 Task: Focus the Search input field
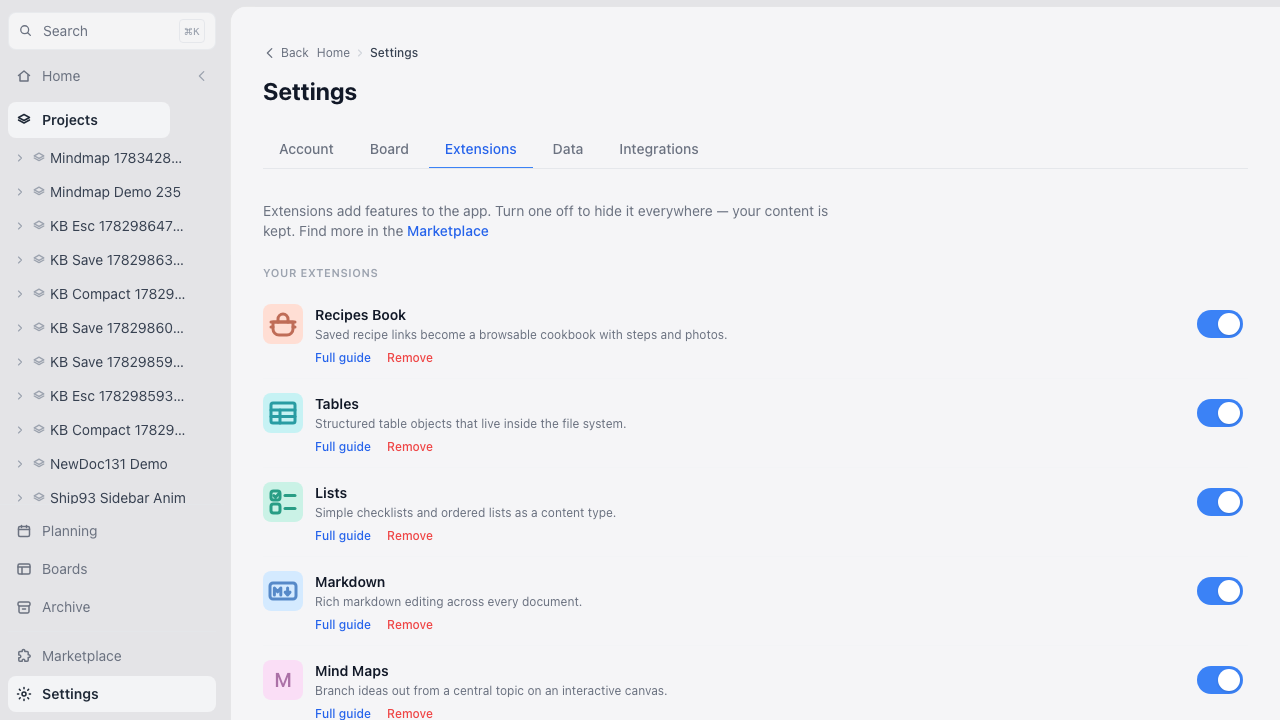pos(112,31)
